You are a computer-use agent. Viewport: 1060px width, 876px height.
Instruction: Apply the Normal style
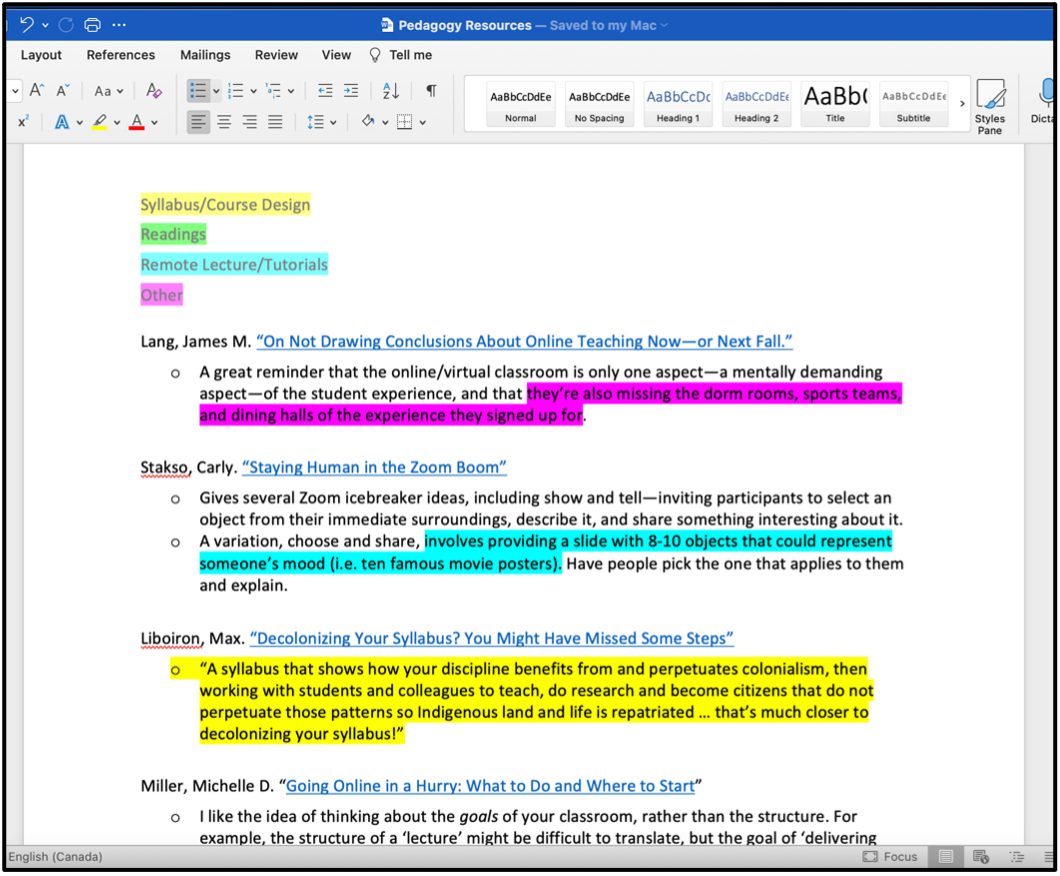pyautogui.click(x=521, y=104)
